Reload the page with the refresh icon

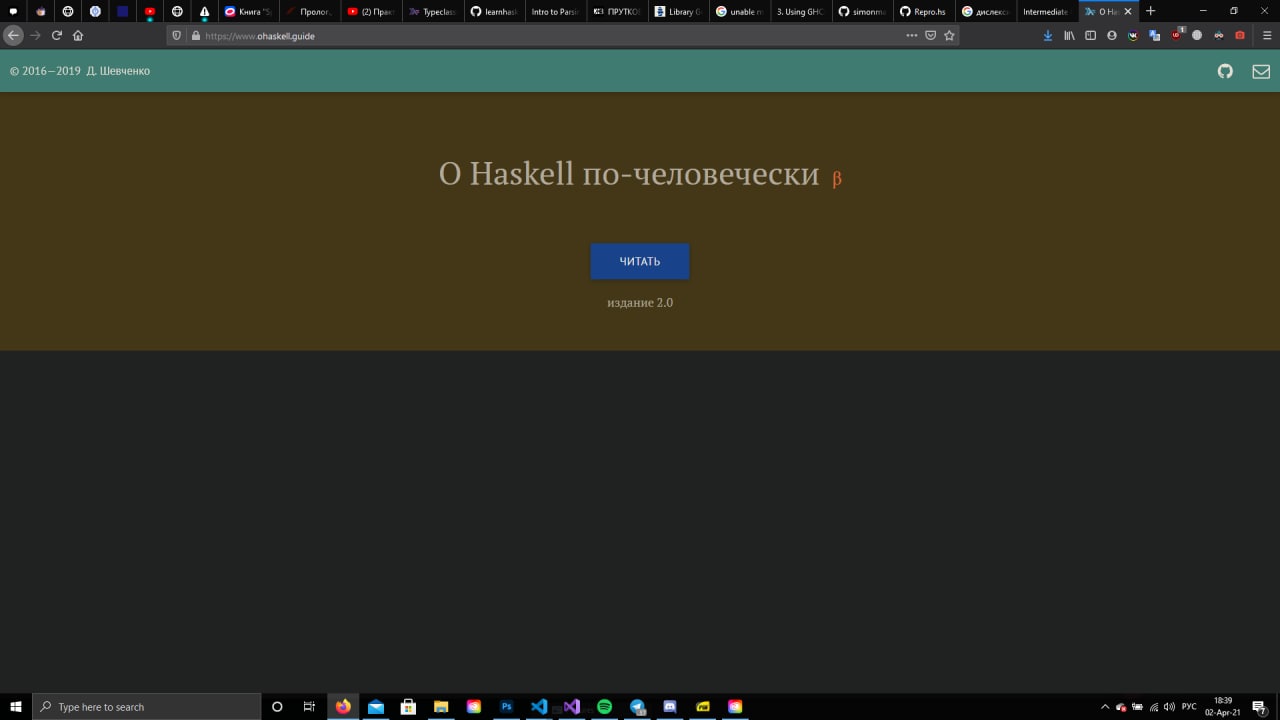(x=57, y=35)
